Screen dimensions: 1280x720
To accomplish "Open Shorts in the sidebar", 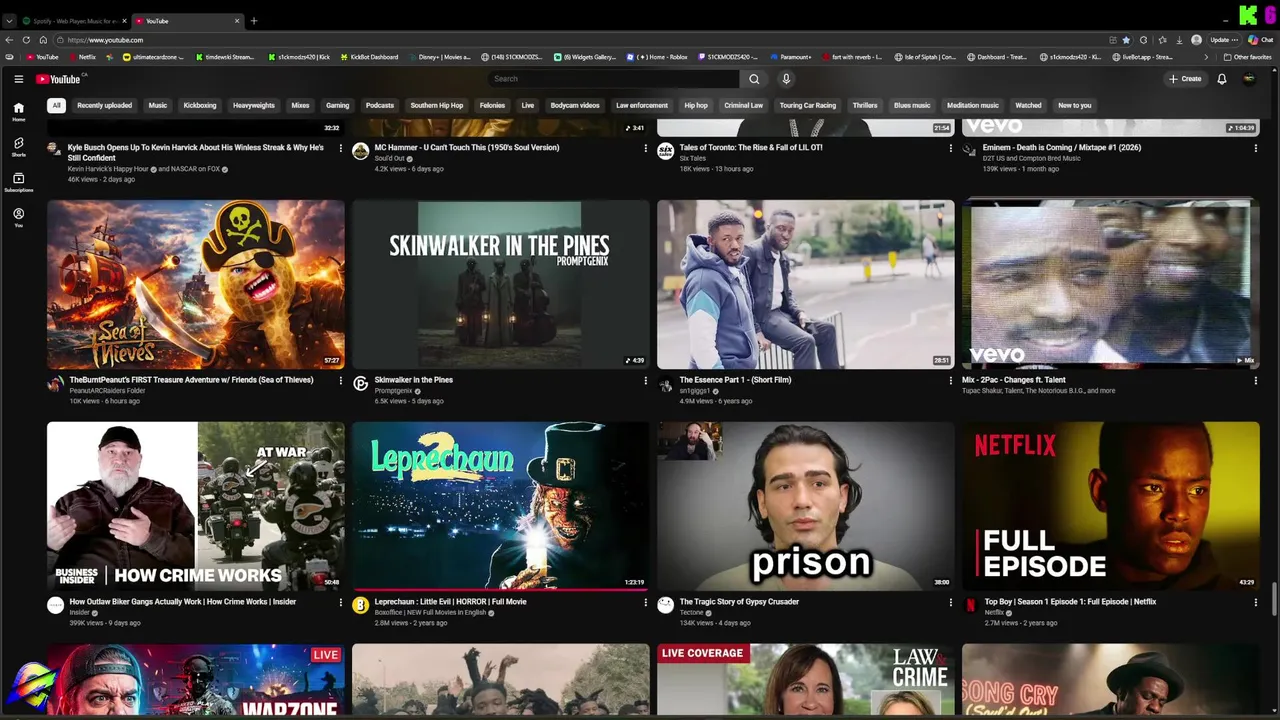I will pos(18,147).
